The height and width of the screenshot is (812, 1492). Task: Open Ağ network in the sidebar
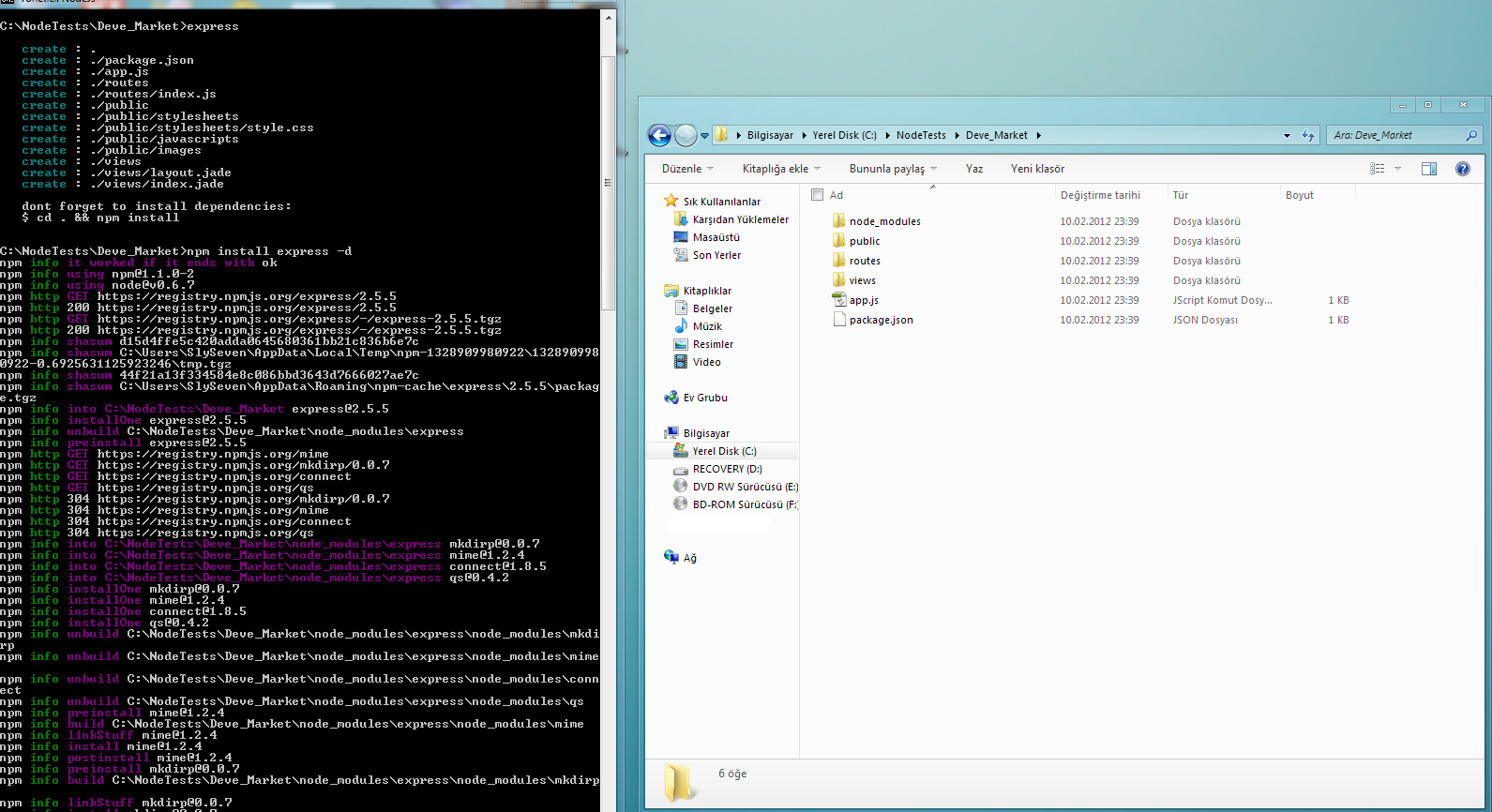689,558
